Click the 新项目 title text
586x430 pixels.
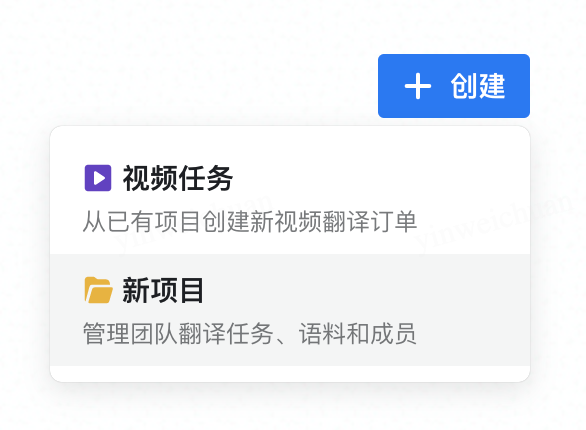[163, 290]
